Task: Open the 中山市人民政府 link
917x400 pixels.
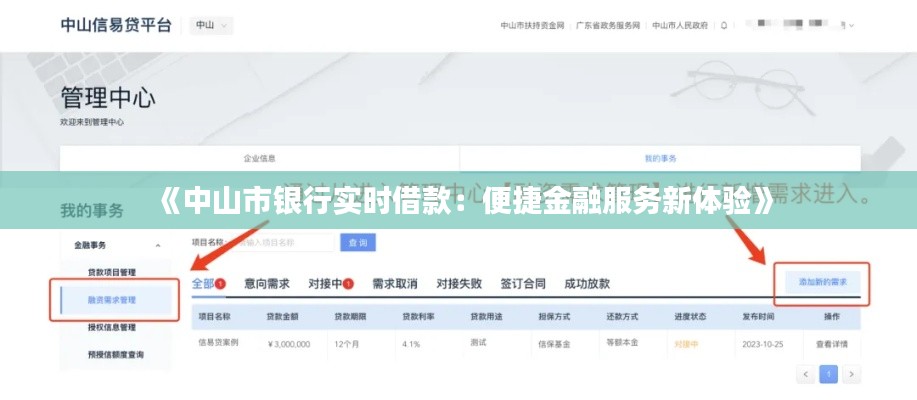Action: point(680,26)
